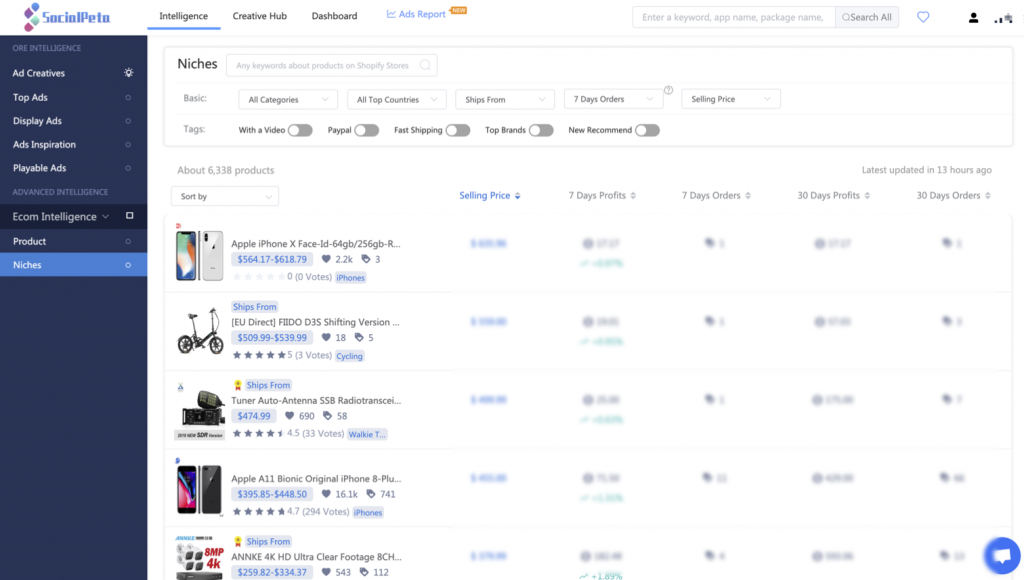This screenshot has width=1024, height=580.
Task: Enable the New Recommend toggle
Action: [647, 131]
